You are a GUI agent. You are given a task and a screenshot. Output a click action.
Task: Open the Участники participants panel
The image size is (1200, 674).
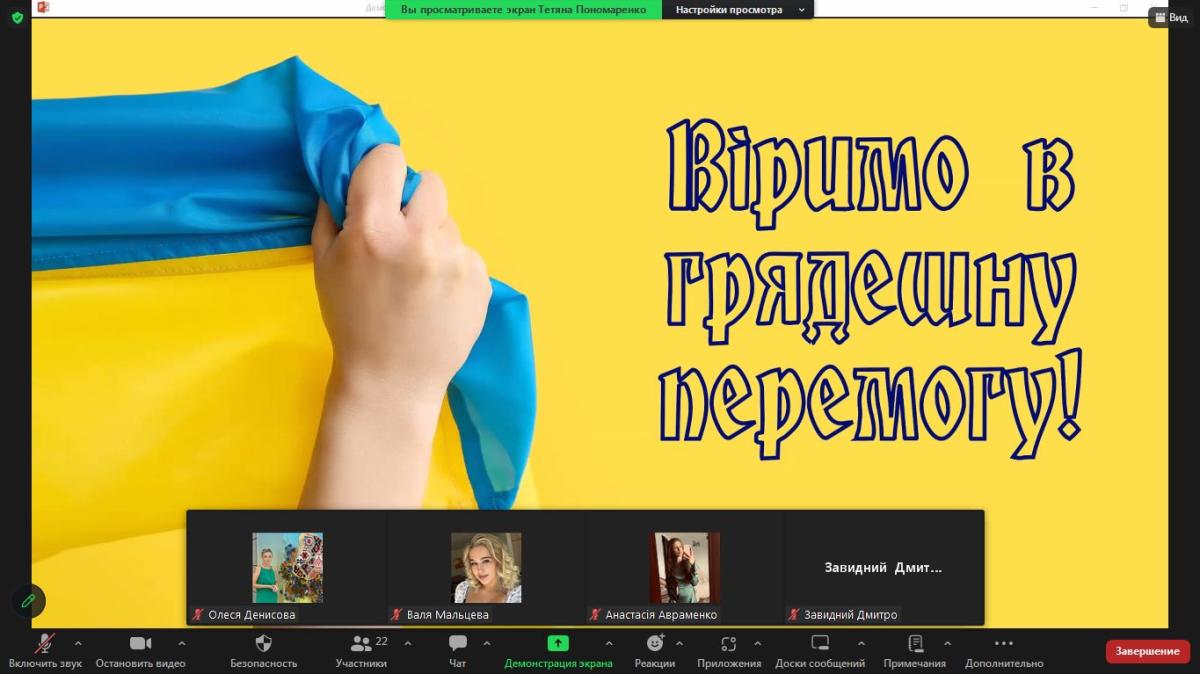coord(361,643)
